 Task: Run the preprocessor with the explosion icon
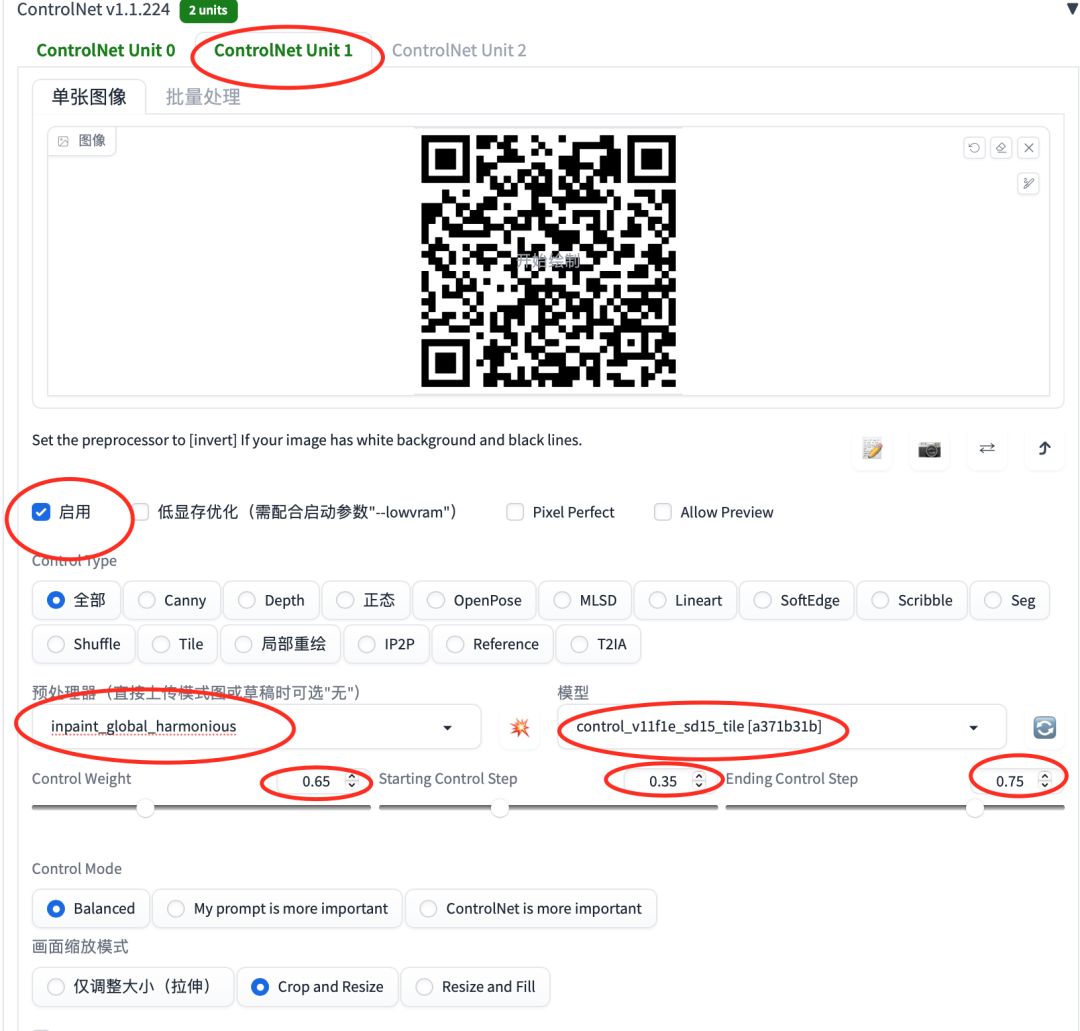click(520, 727)
